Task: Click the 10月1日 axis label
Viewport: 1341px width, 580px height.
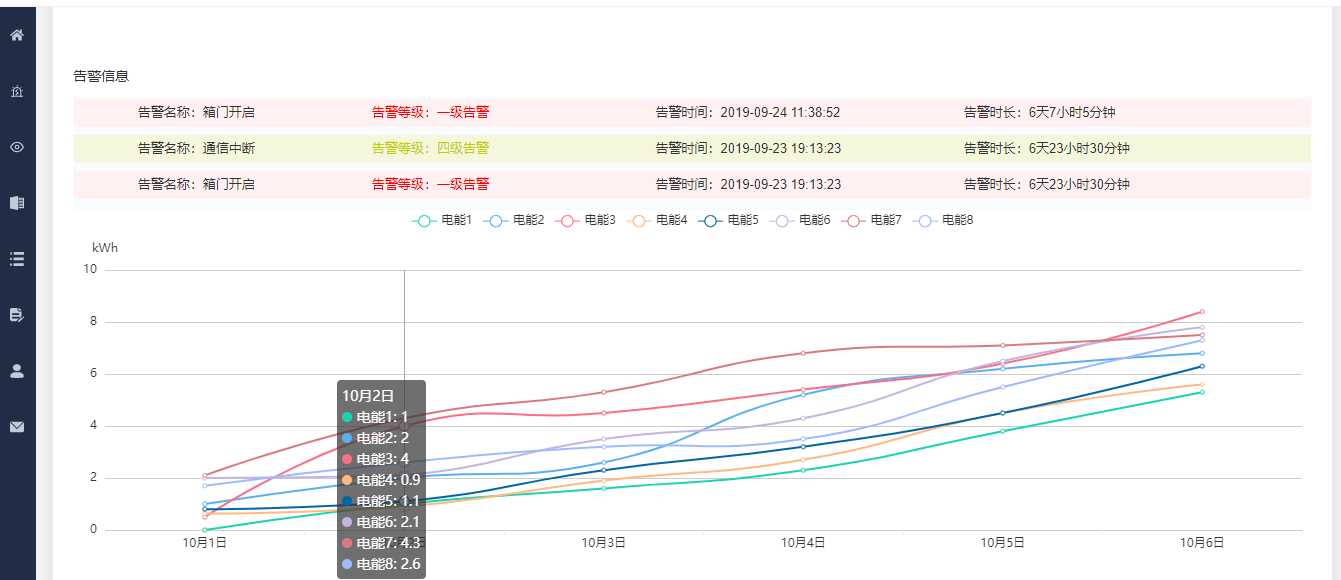Action: (204, 542)
